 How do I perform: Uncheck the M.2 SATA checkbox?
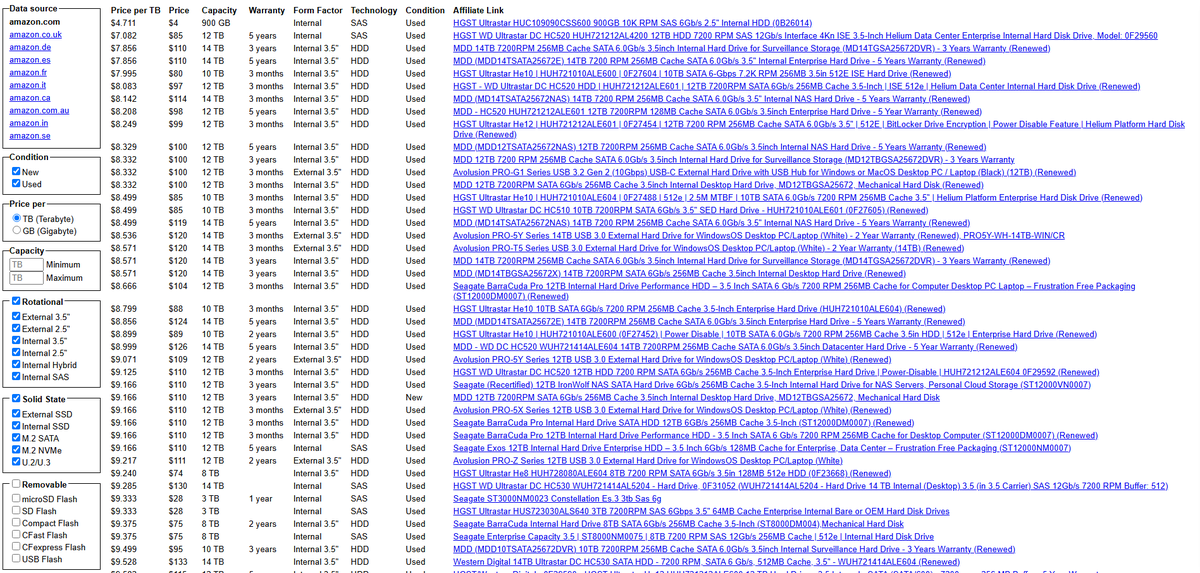point(16,438)
